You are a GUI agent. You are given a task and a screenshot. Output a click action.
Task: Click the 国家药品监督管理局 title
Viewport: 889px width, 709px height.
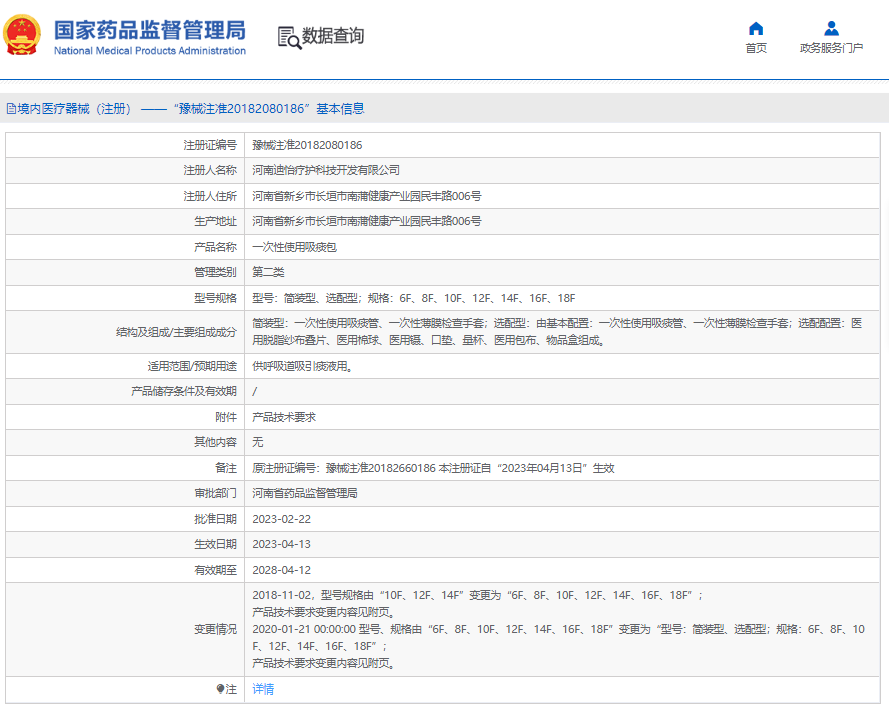[150, 30]
